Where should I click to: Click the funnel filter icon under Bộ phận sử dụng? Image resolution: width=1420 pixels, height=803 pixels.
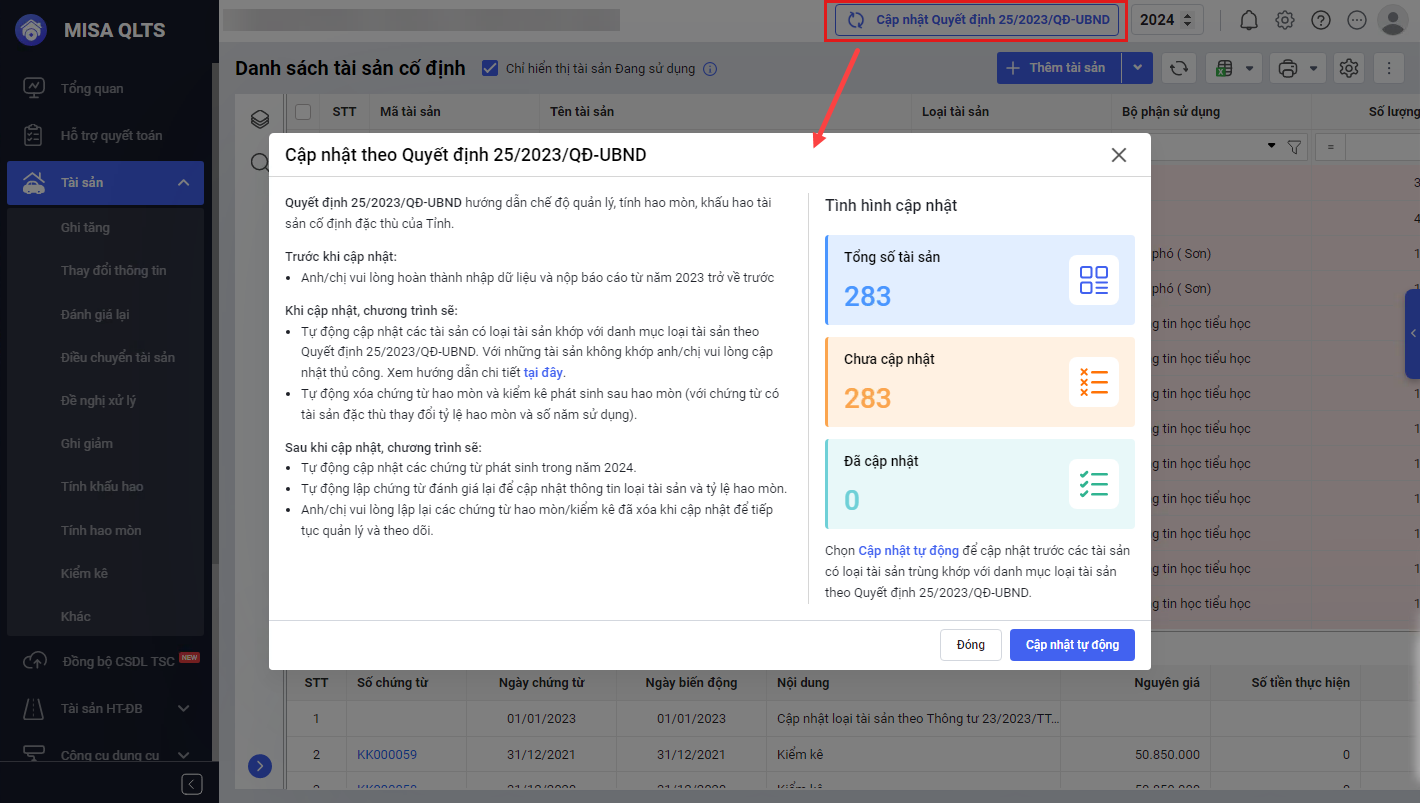coord(1295,147)
